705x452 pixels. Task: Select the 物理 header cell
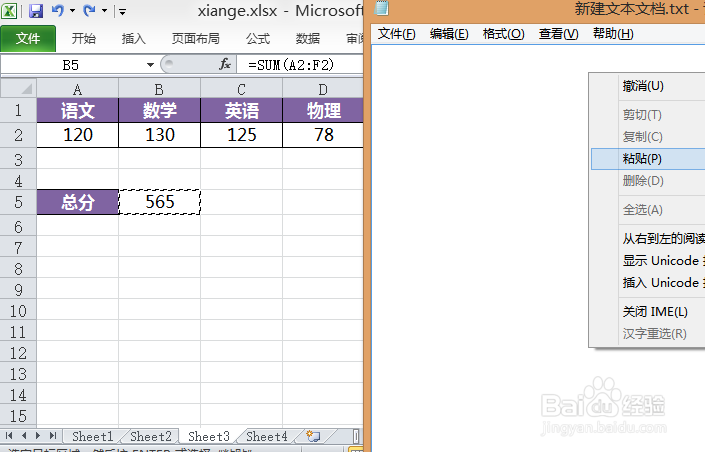(x=323, y=111)
